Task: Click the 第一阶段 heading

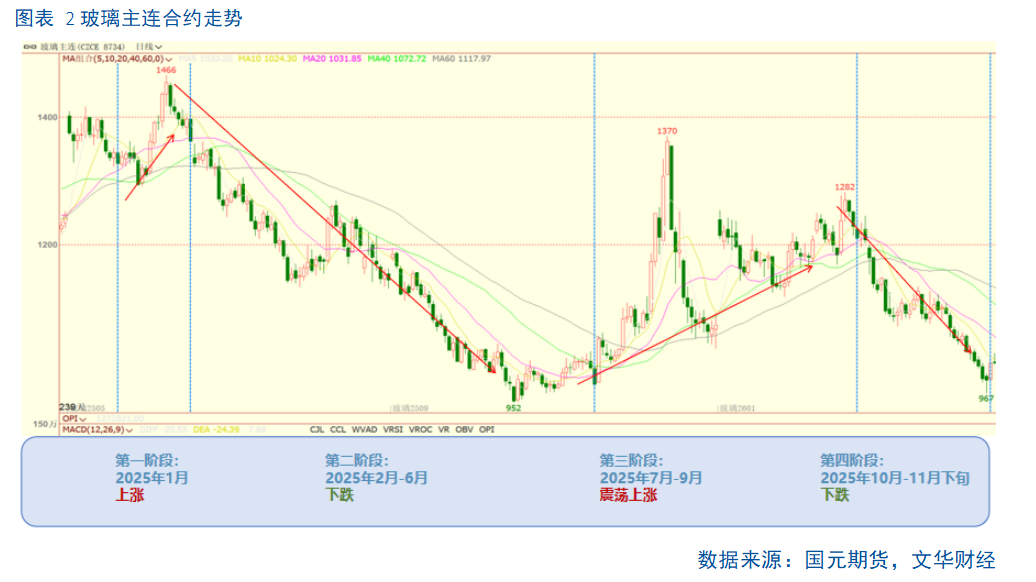Action: click(147, 460)
